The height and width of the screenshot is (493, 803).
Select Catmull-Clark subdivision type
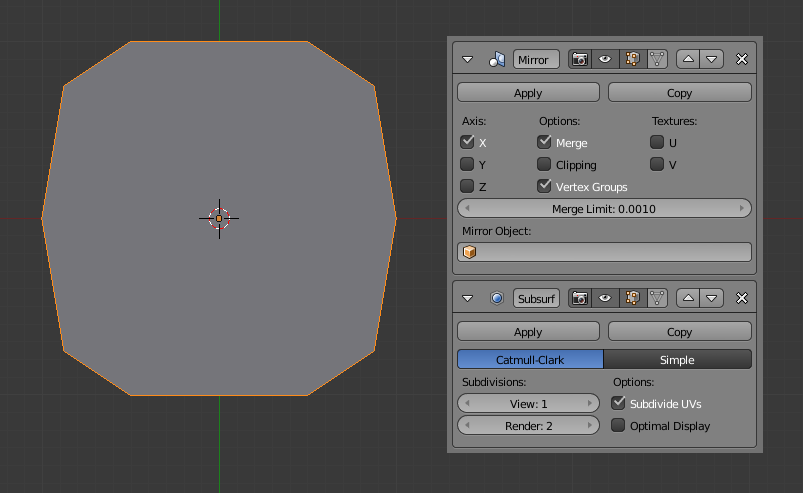click(x=530, y=359)
